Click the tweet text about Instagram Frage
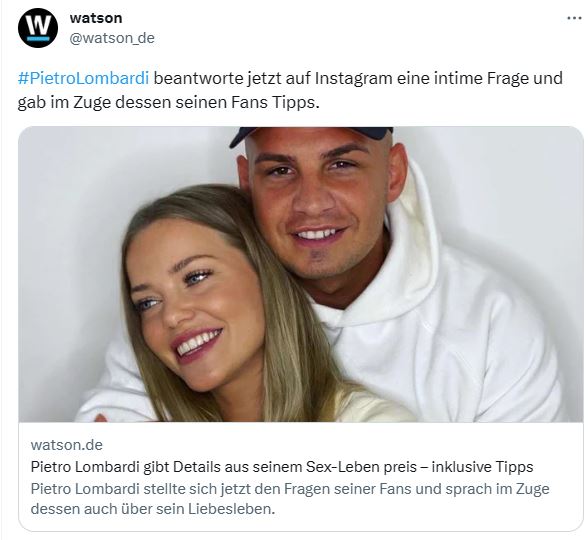The width and height of the screenshot is (588, 540). (x=290, y=90)
